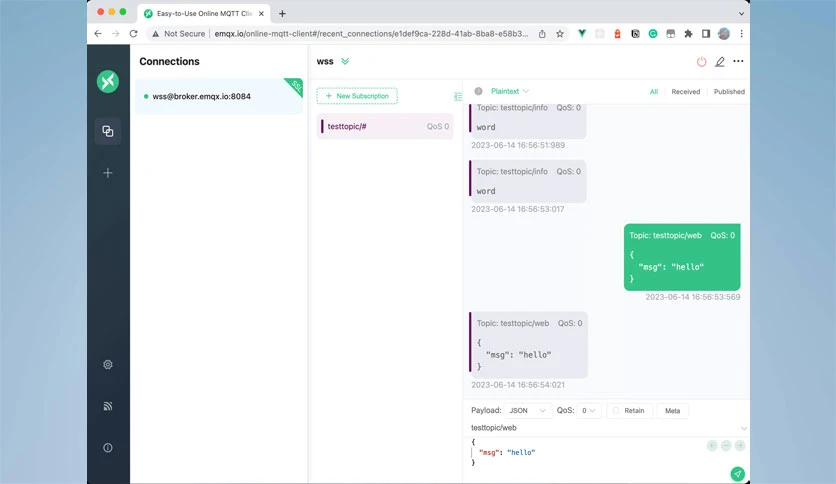836x484 pixels.
Task: Show Published messages filter
Action: [x=729, y=92]
